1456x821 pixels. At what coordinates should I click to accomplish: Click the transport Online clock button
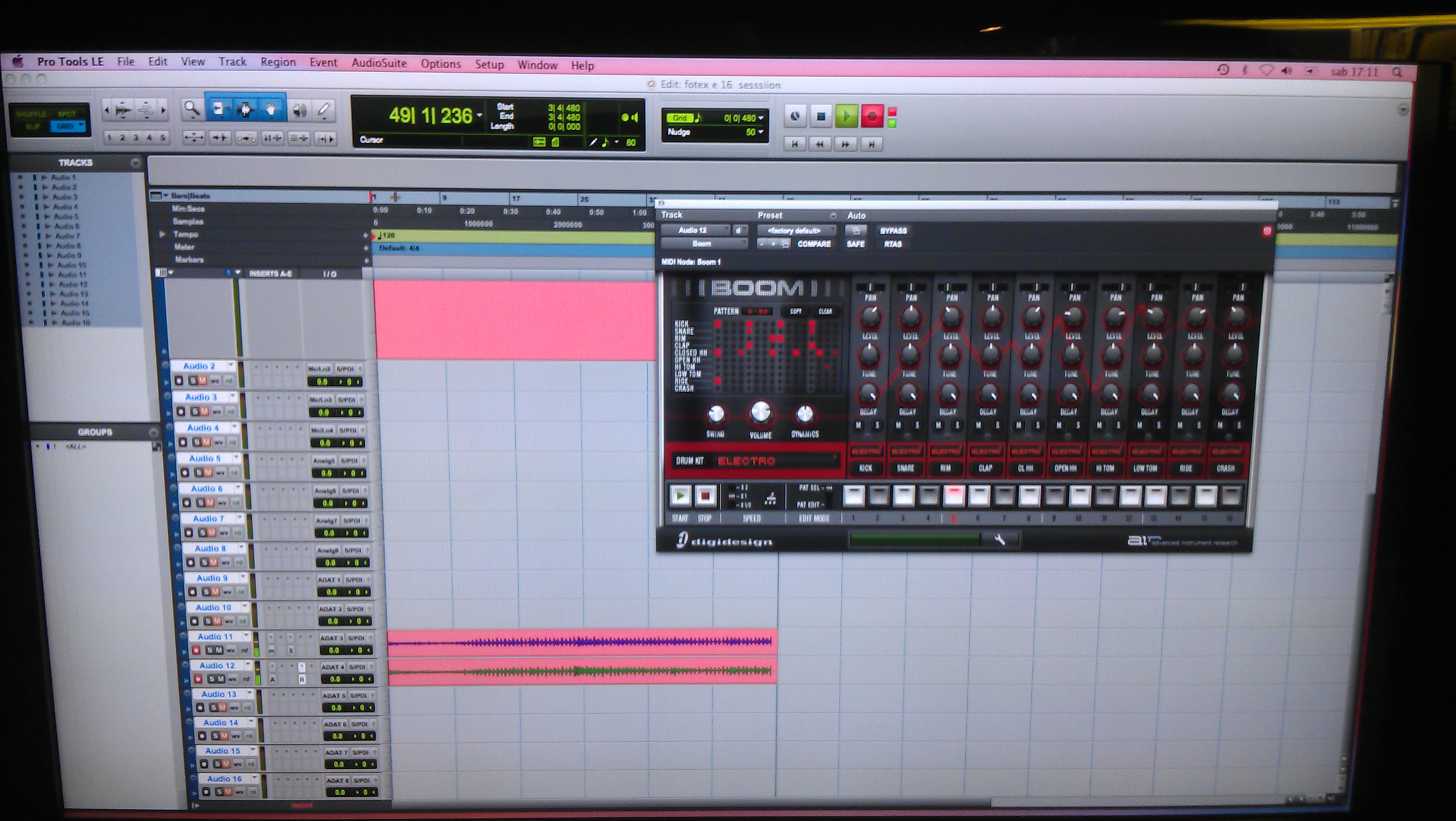795,116
